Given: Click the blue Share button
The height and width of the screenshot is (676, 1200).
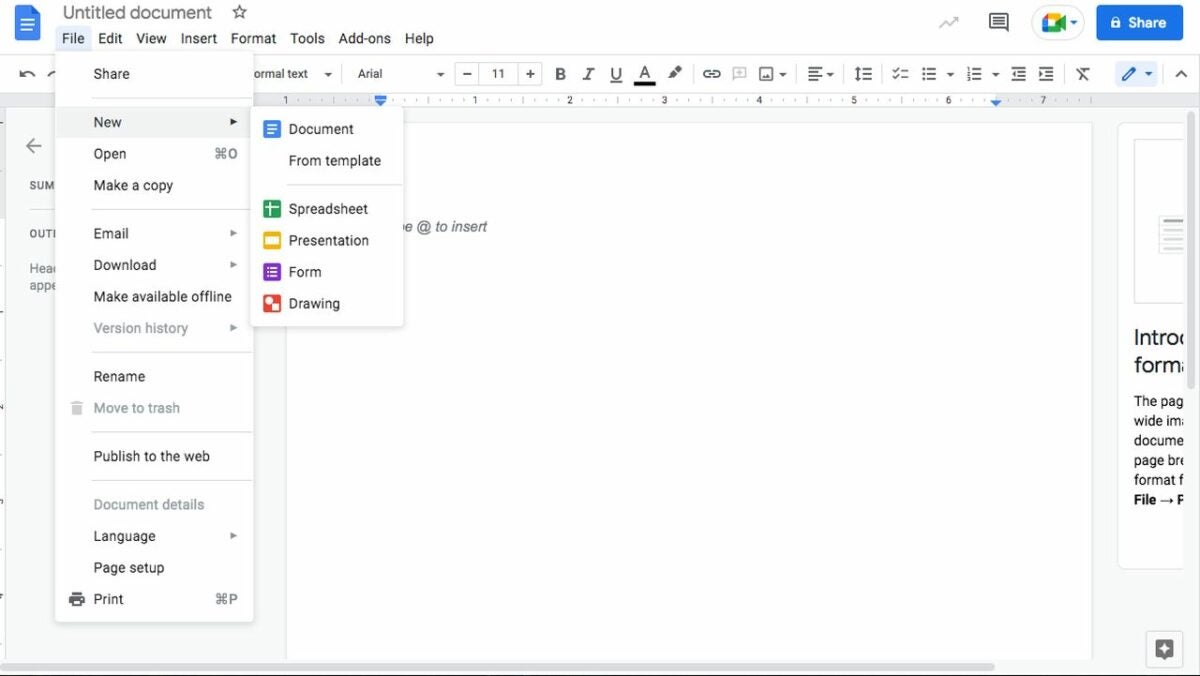Looking at the screenshot, I should pos(1139,22).
